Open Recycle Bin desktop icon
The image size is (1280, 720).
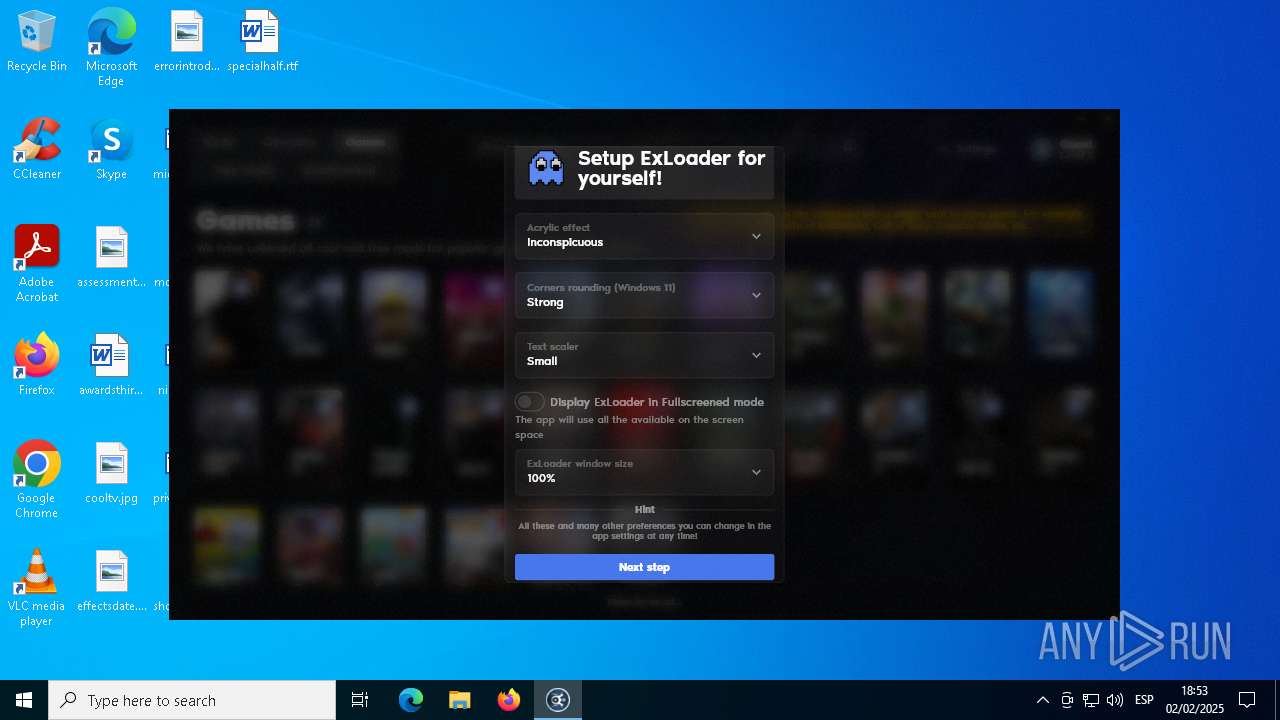point(37,42)
